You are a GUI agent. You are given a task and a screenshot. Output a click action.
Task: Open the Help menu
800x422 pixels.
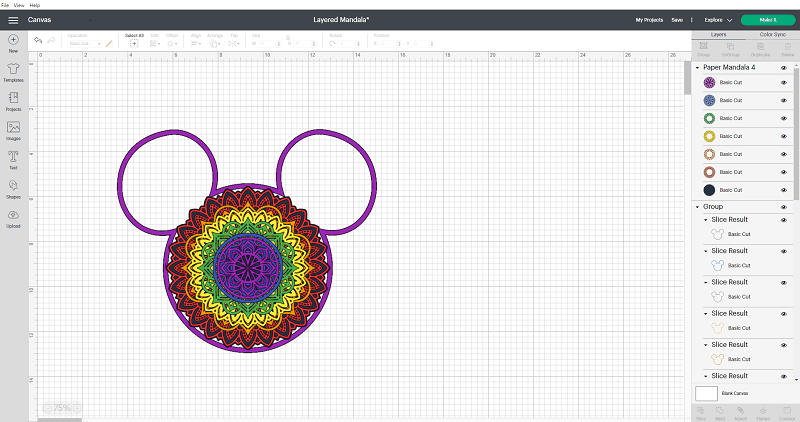click(35, 5)
